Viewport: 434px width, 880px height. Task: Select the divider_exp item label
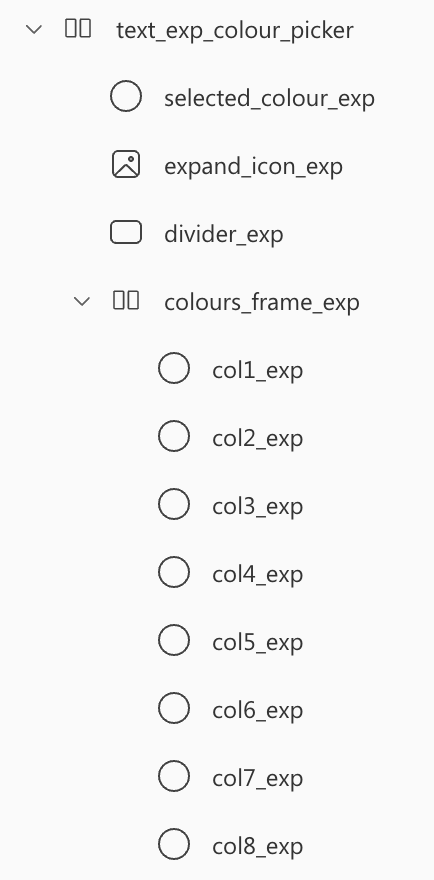[223, 234]
